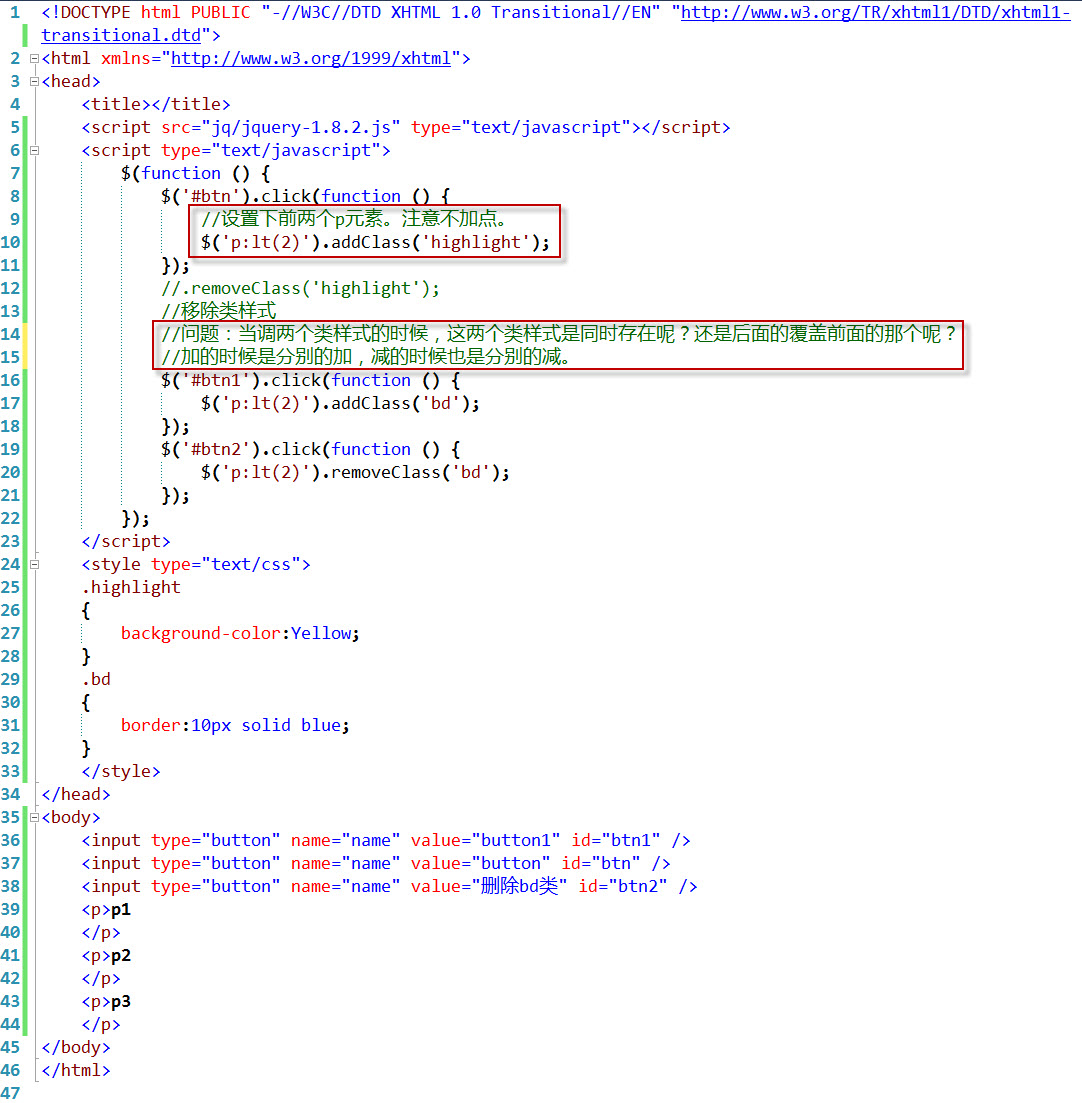
Task: Click the .highlight class selector
Action: pos(131,587)
